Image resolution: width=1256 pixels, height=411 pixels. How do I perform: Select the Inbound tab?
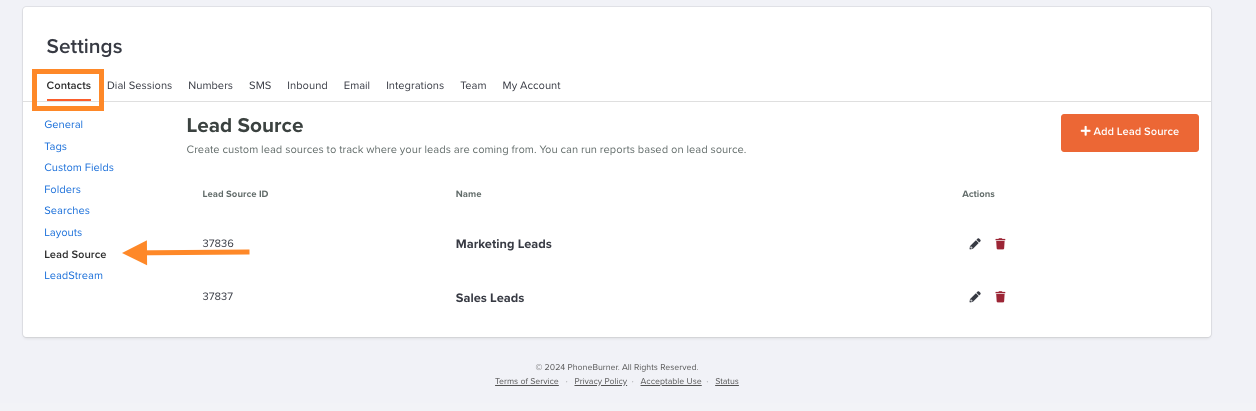[307, 86]
